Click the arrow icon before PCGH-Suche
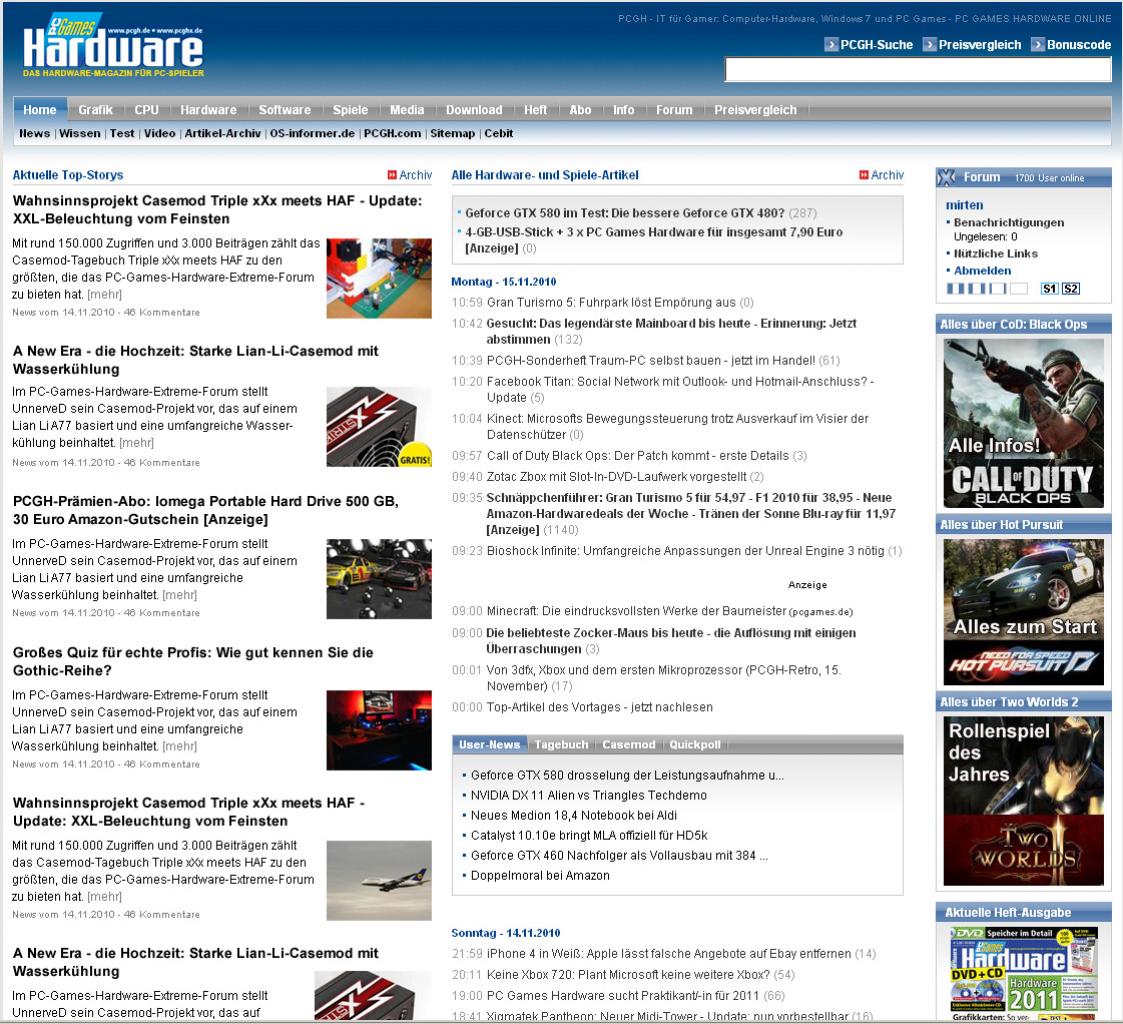Image resolution: width=1123 pixels, height=1024 pixels. (x=831, y=44)
